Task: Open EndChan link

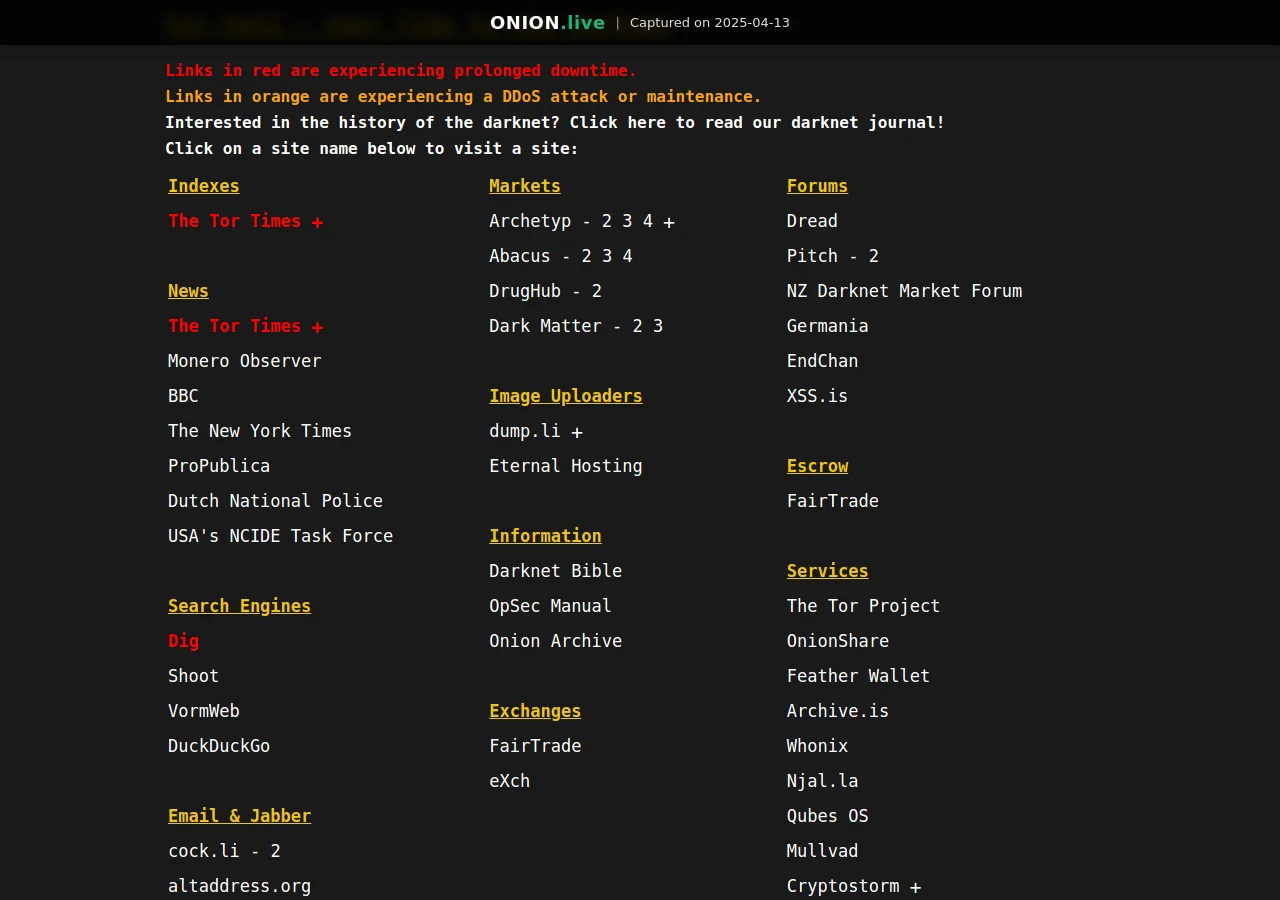Action: tap(822, 361)
